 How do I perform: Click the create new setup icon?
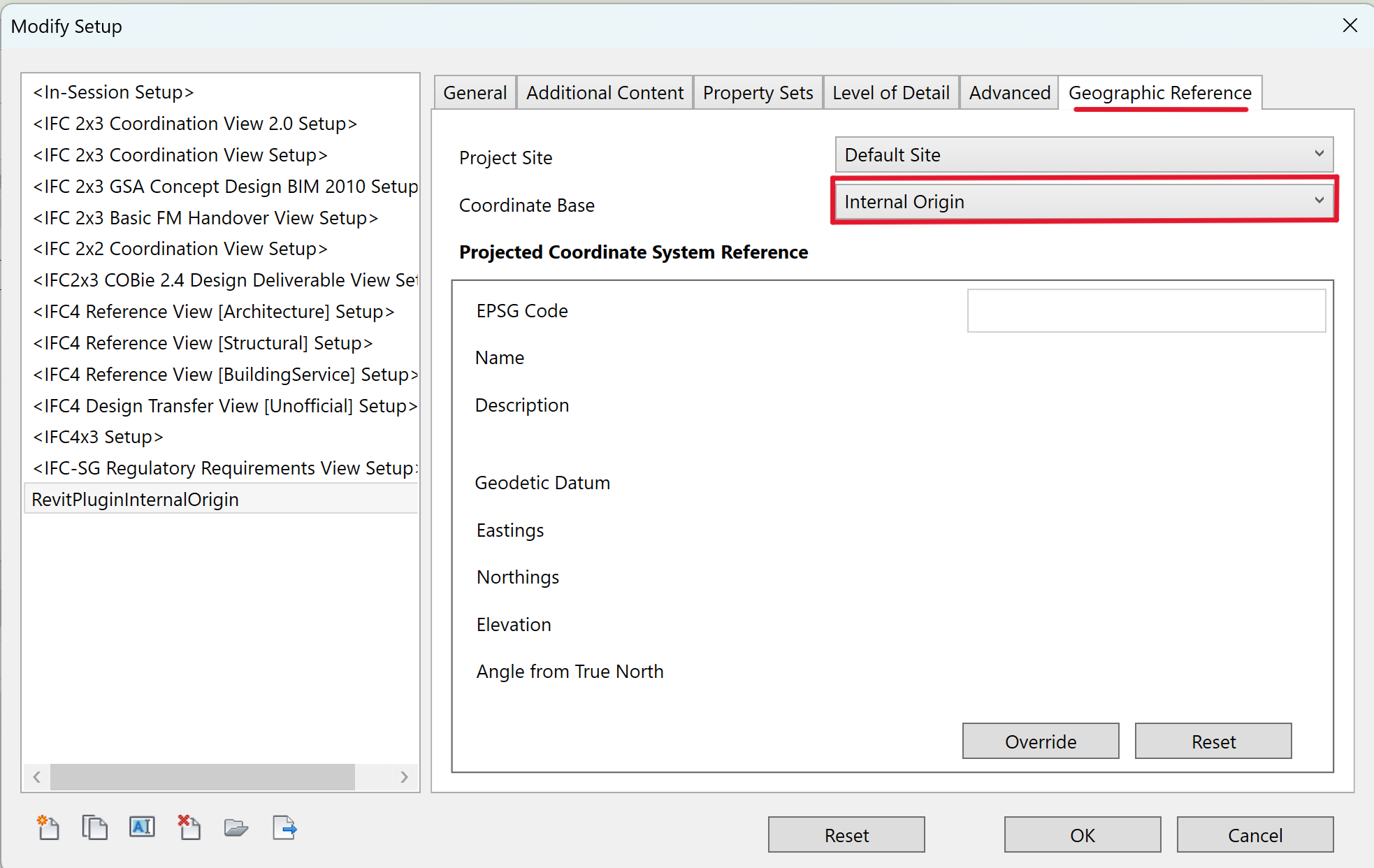coord(48,827)
